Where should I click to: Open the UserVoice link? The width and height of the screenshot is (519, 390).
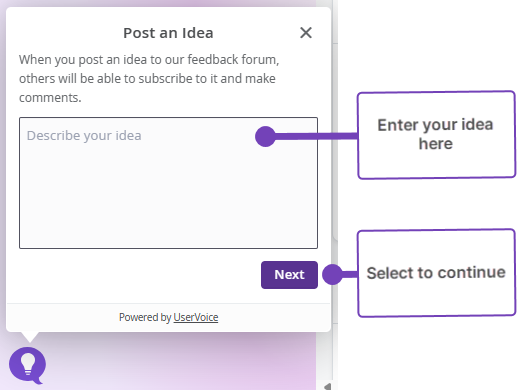click(x=196, y=317)
